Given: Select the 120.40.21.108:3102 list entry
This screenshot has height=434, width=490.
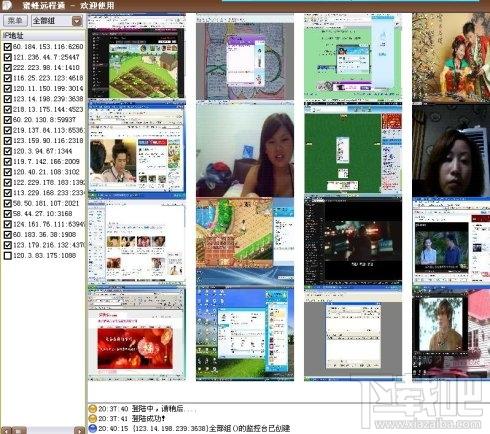Looking at the screenshot, I should click(46, 172).
